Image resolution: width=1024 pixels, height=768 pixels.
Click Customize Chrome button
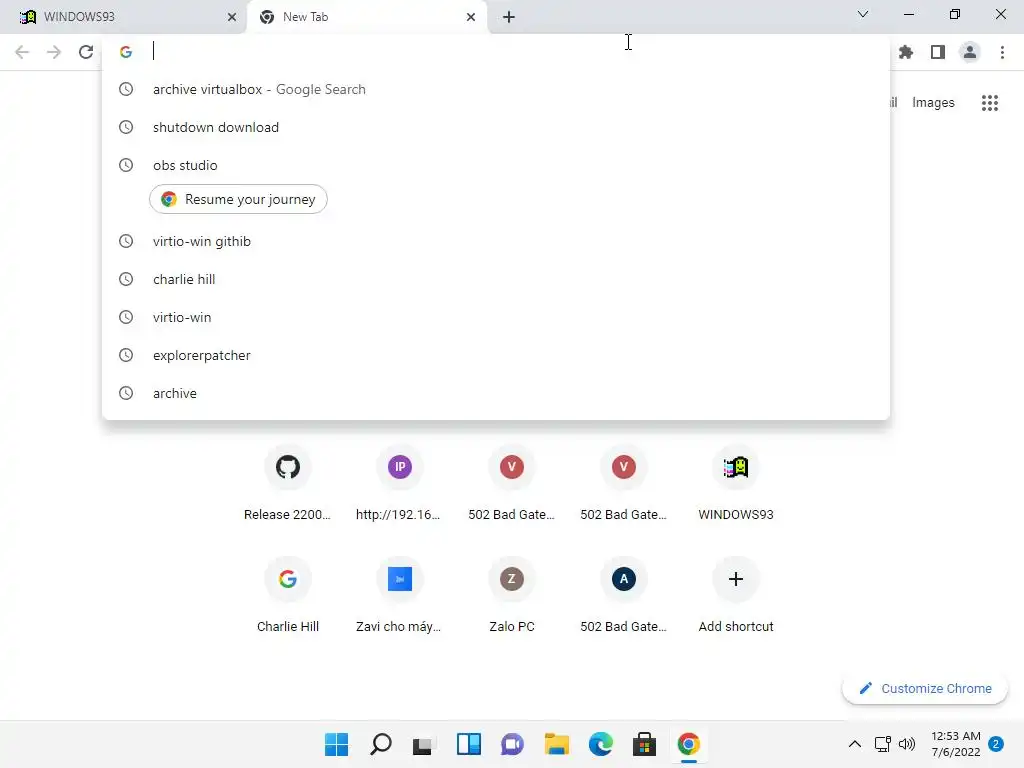925,688
